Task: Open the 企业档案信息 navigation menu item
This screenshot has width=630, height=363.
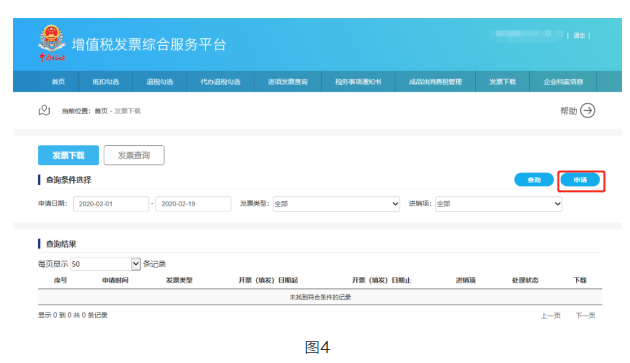Action: (x=563, y=82)
